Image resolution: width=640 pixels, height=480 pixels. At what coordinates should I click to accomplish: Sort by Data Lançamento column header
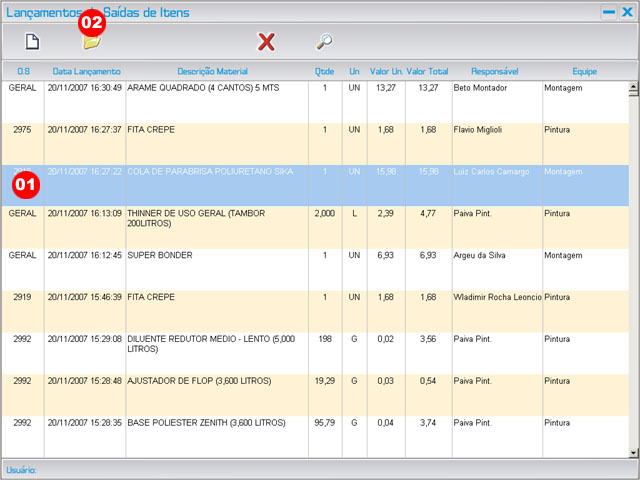click(86, 72)
